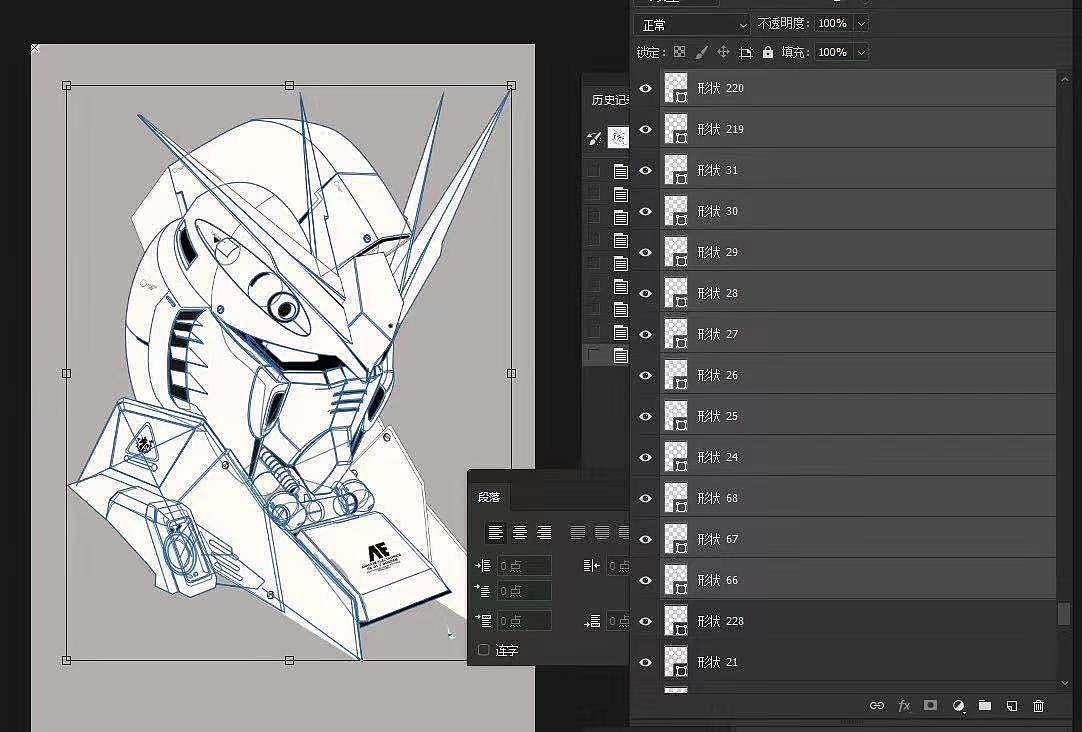Image resolution: width=1082 pixels, height=732 pixels.
Task: Lock image pixels with brush icon
Action: (x=701, y=52)
